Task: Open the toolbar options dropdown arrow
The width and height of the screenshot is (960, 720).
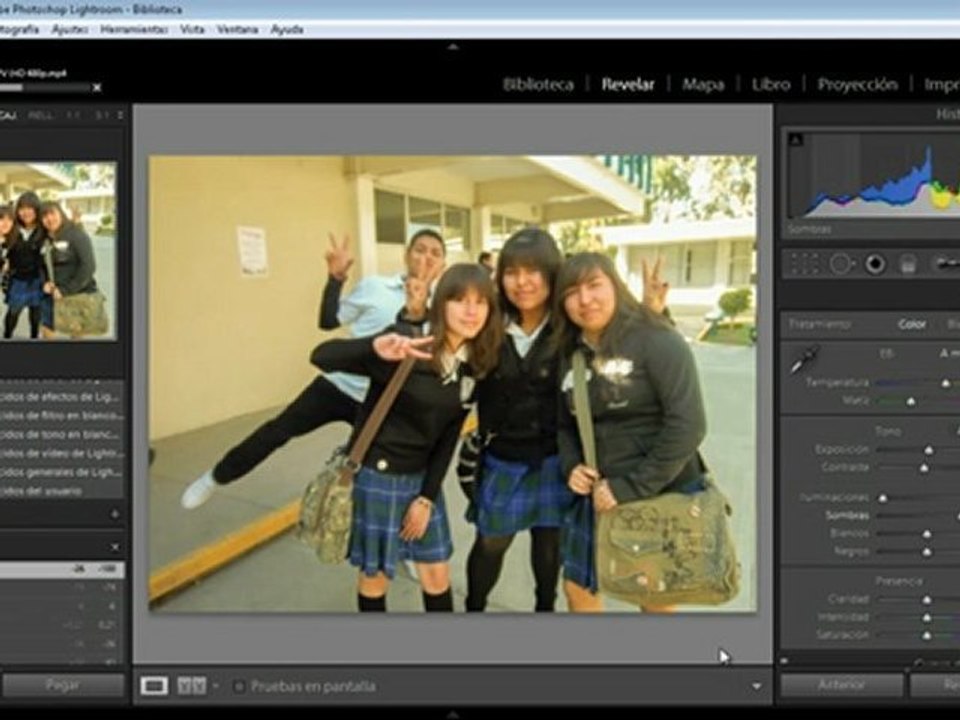Action: click(x=757, y=686)
